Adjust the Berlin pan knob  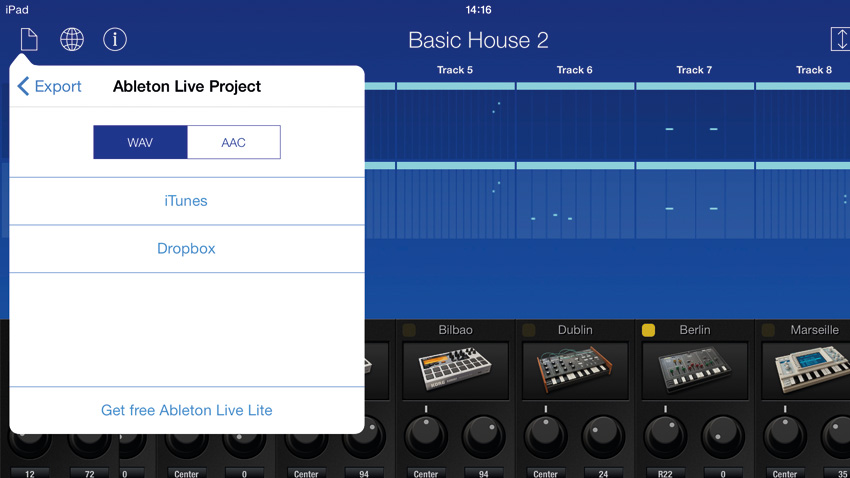pyautogui.click(x=666, y=435)
